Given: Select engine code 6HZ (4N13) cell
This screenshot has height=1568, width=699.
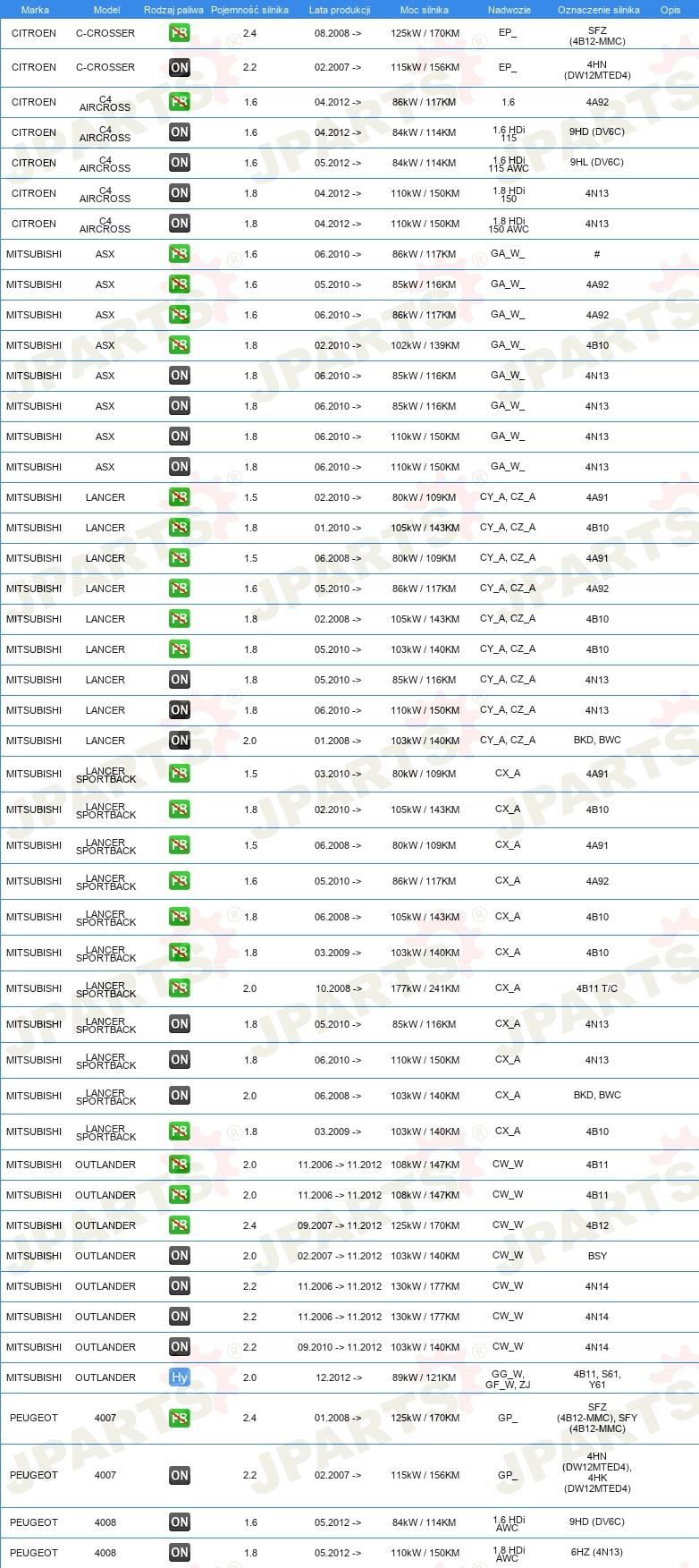Looking at the screenshot, I should (x=597, y=1552).
